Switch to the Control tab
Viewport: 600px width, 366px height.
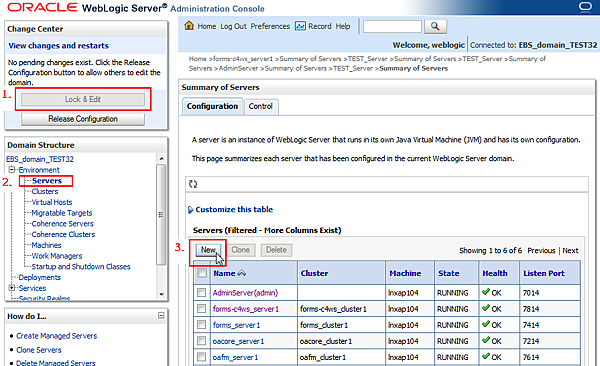point(261,106)
